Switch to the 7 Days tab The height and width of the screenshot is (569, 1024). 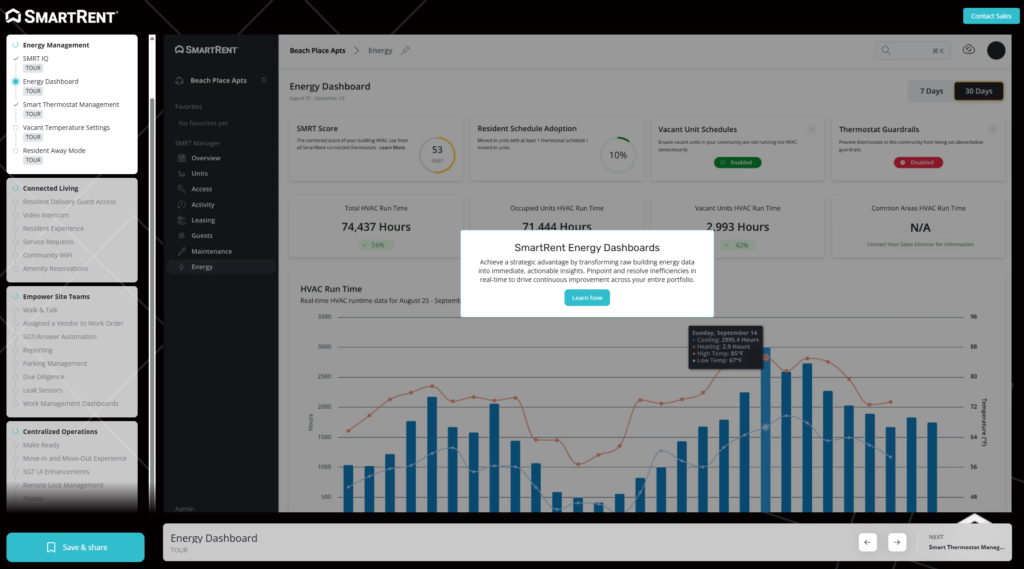pyautogui.click(x=930, y=91)
